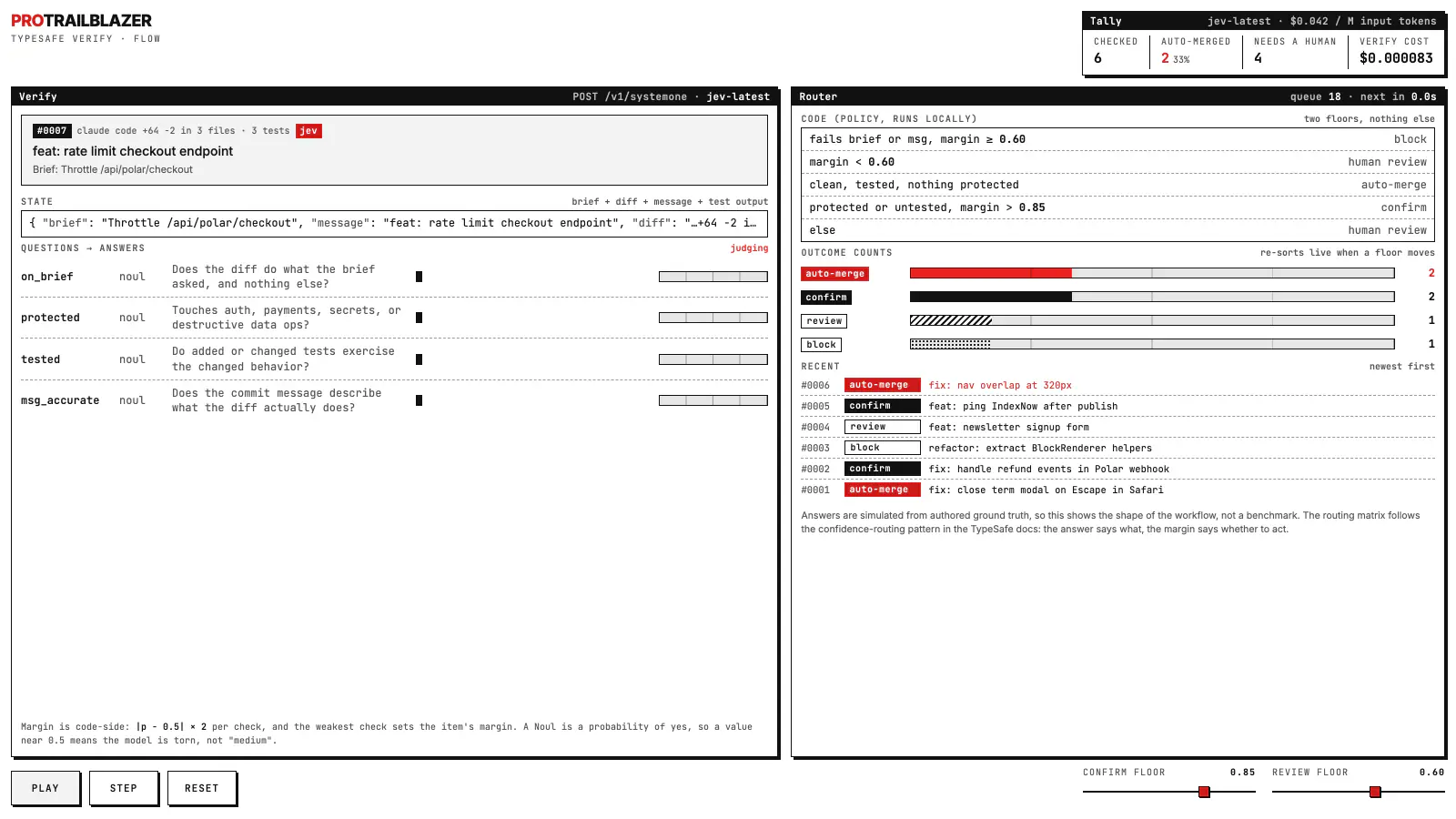Adjust the Confirm Floor slider handle
Screen dimensions: 1456x819
tap(1204, 792)
